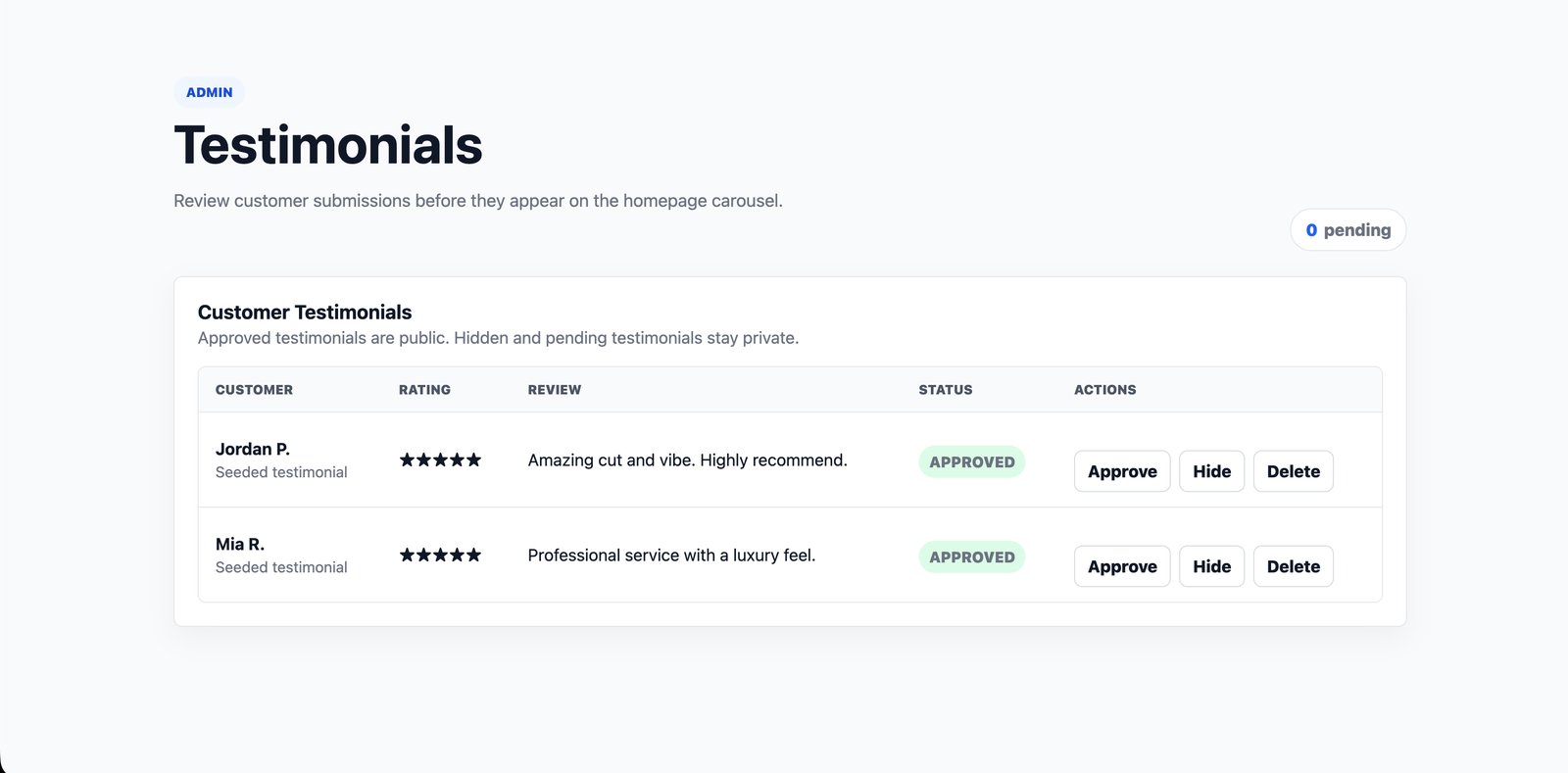1568x773 pixels.
Task: Click the 0 pending counter badge
Action: tap(1347, 230)
